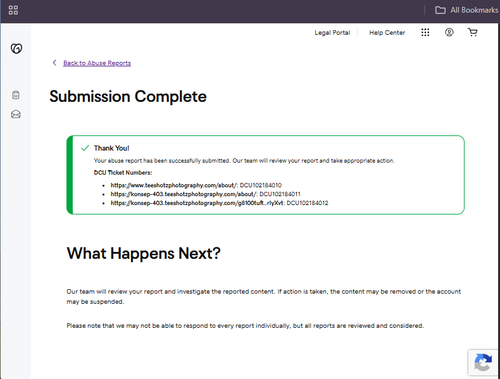Go to the Legal Portal
The height and width of the screenshot is (379, 500).
coord(332,33)
